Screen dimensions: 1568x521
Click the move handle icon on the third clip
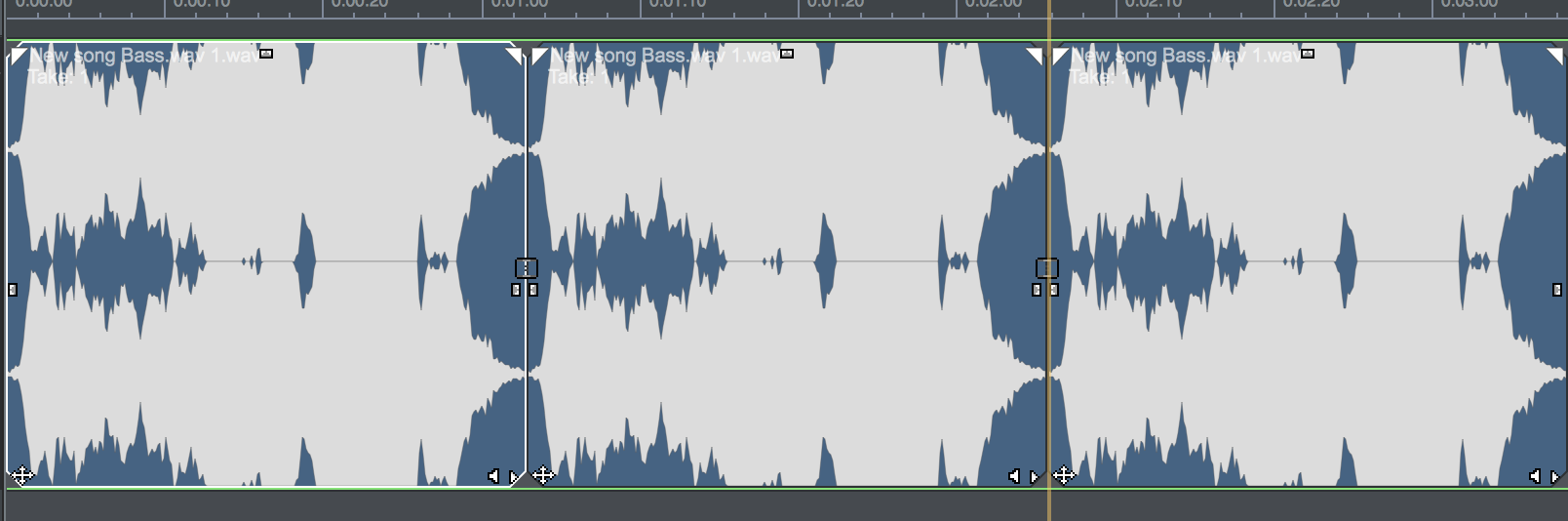point(1064,476)
